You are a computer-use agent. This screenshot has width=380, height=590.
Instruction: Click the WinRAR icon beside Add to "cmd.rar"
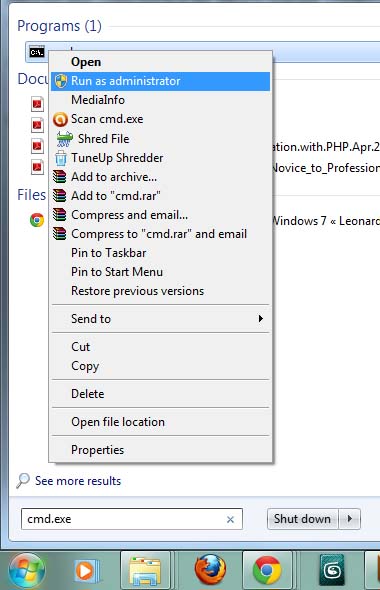[x=60, y=196]
